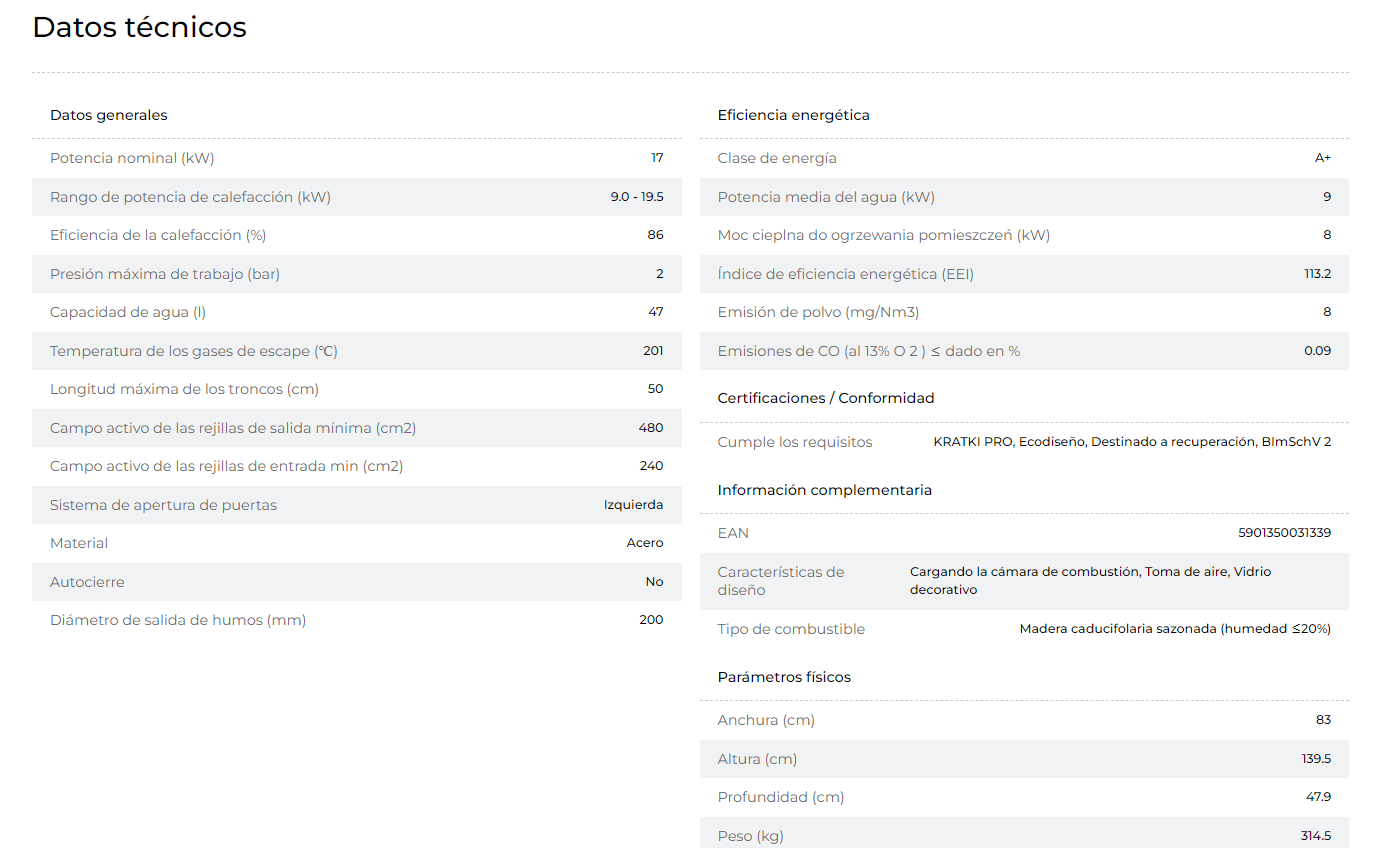Click 'Peso (kg)' label

pyautogui.click(x=751, y=836)
